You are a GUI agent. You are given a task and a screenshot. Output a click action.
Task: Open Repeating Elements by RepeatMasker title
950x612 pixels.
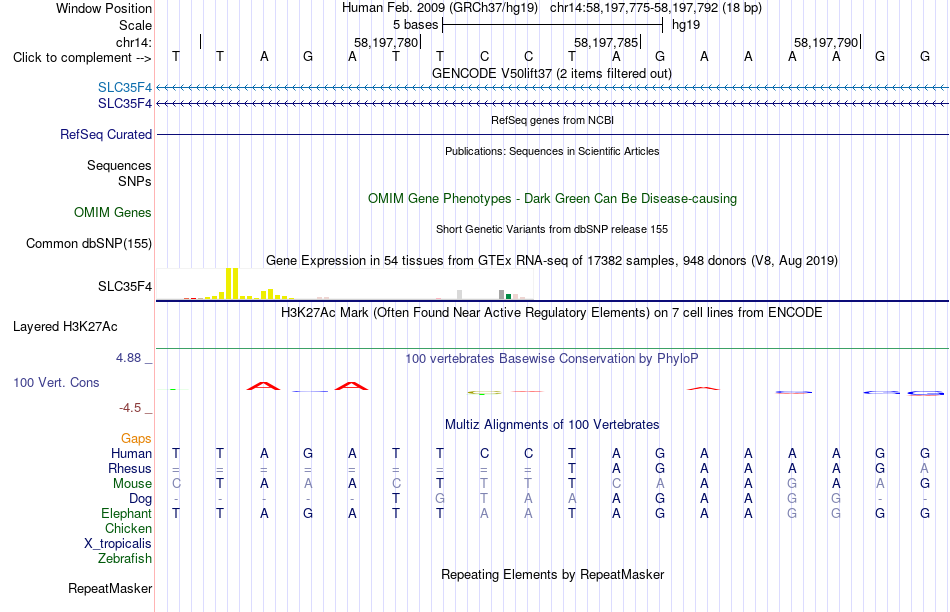click(x=553, y=574)
